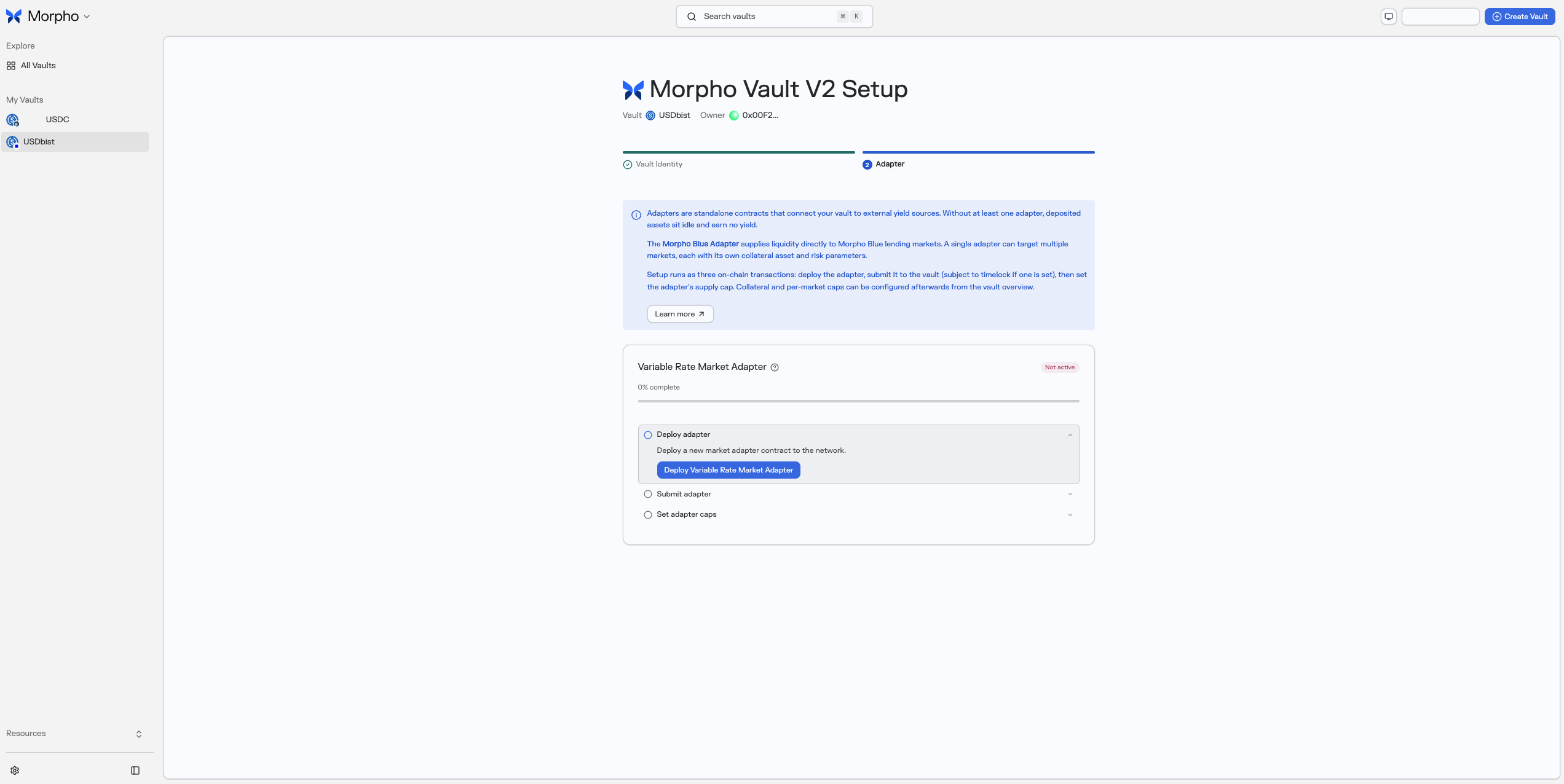This screenshot has width=1564, height=784.
Task: Click the Explore section heading
Action: (x=20, y=46)
